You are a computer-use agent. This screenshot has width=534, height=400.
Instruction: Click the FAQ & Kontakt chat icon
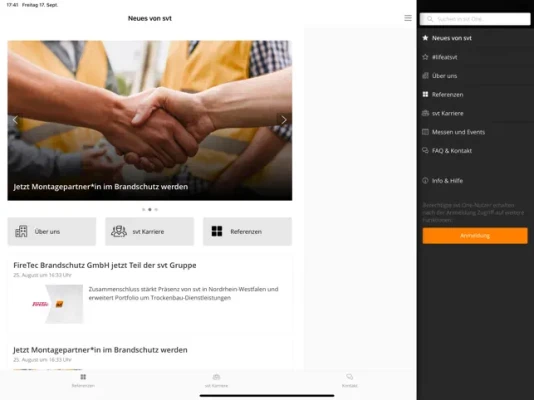tap(425, 150)
